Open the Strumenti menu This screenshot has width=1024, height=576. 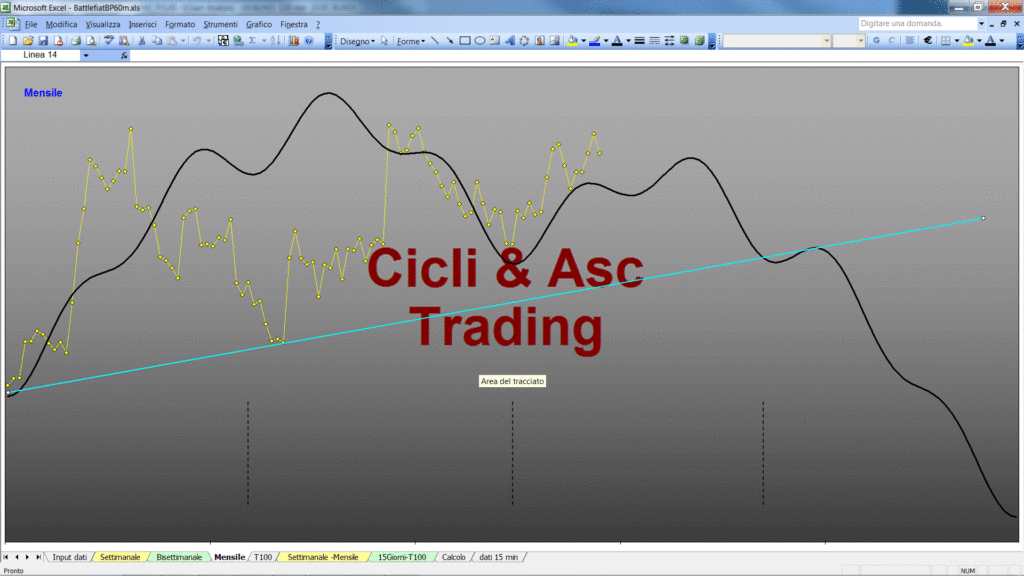[x=220, y=24]
